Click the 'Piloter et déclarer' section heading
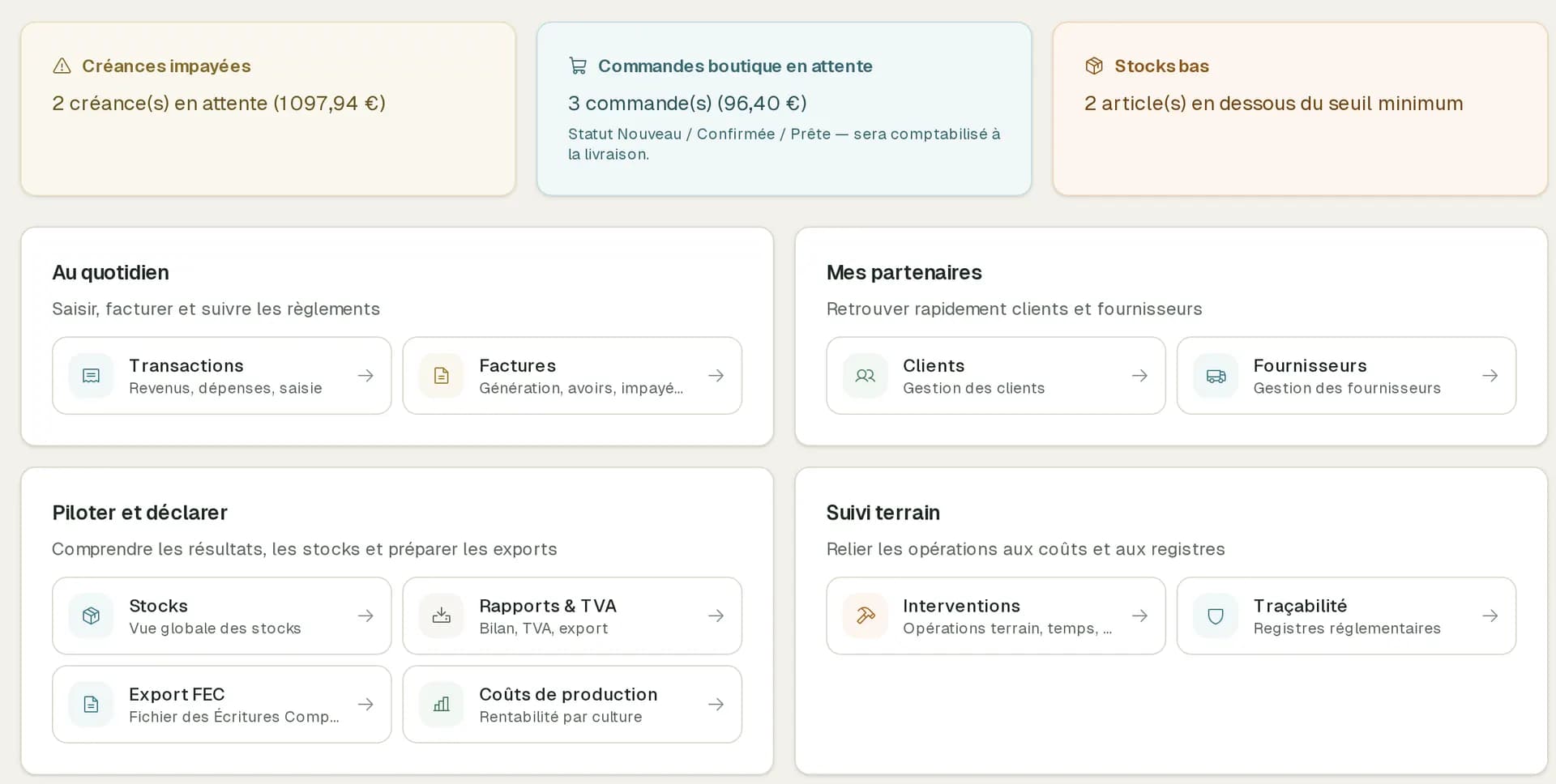The height and width of the screenshot is (784, 1556). [139, 513]
